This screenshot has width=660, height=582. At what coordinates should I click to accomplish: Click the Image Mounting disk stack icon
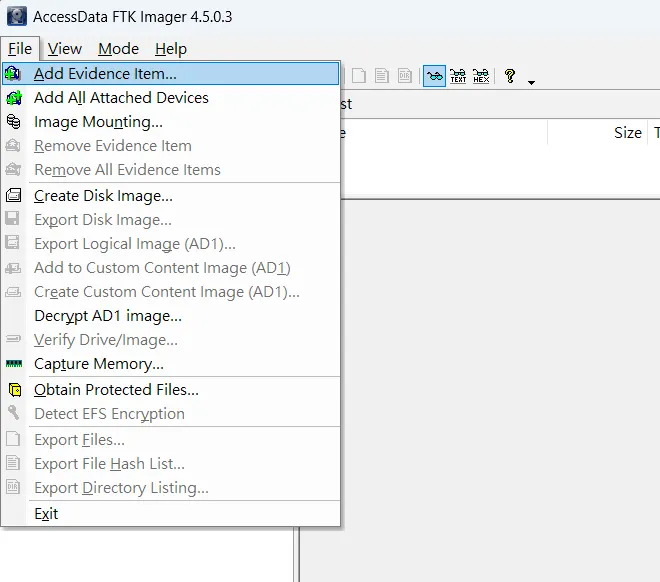tap(13, 121)
